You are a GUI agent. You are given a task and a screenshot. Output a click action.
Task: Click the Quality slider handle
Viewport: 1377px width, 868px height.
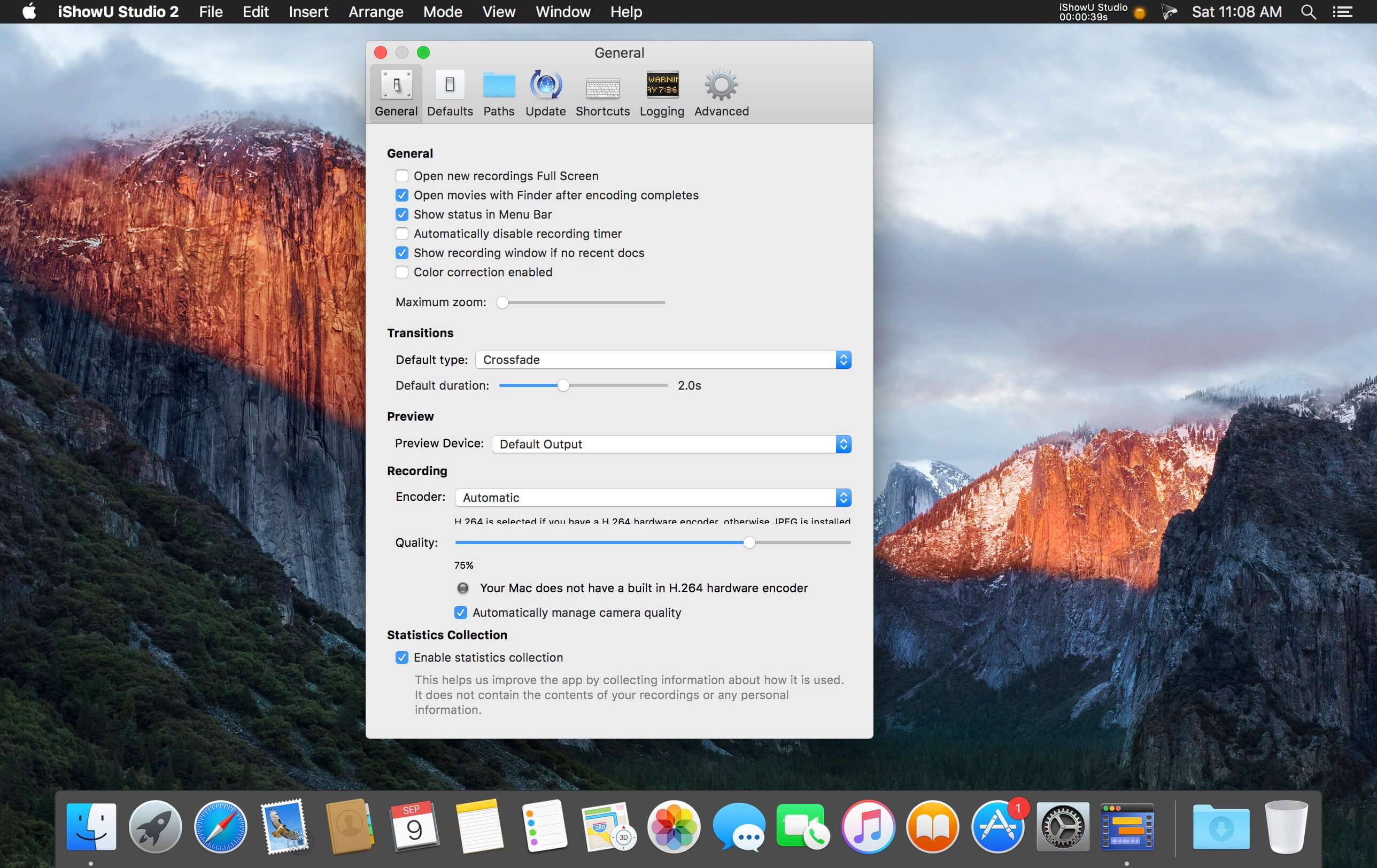[748, 542]
